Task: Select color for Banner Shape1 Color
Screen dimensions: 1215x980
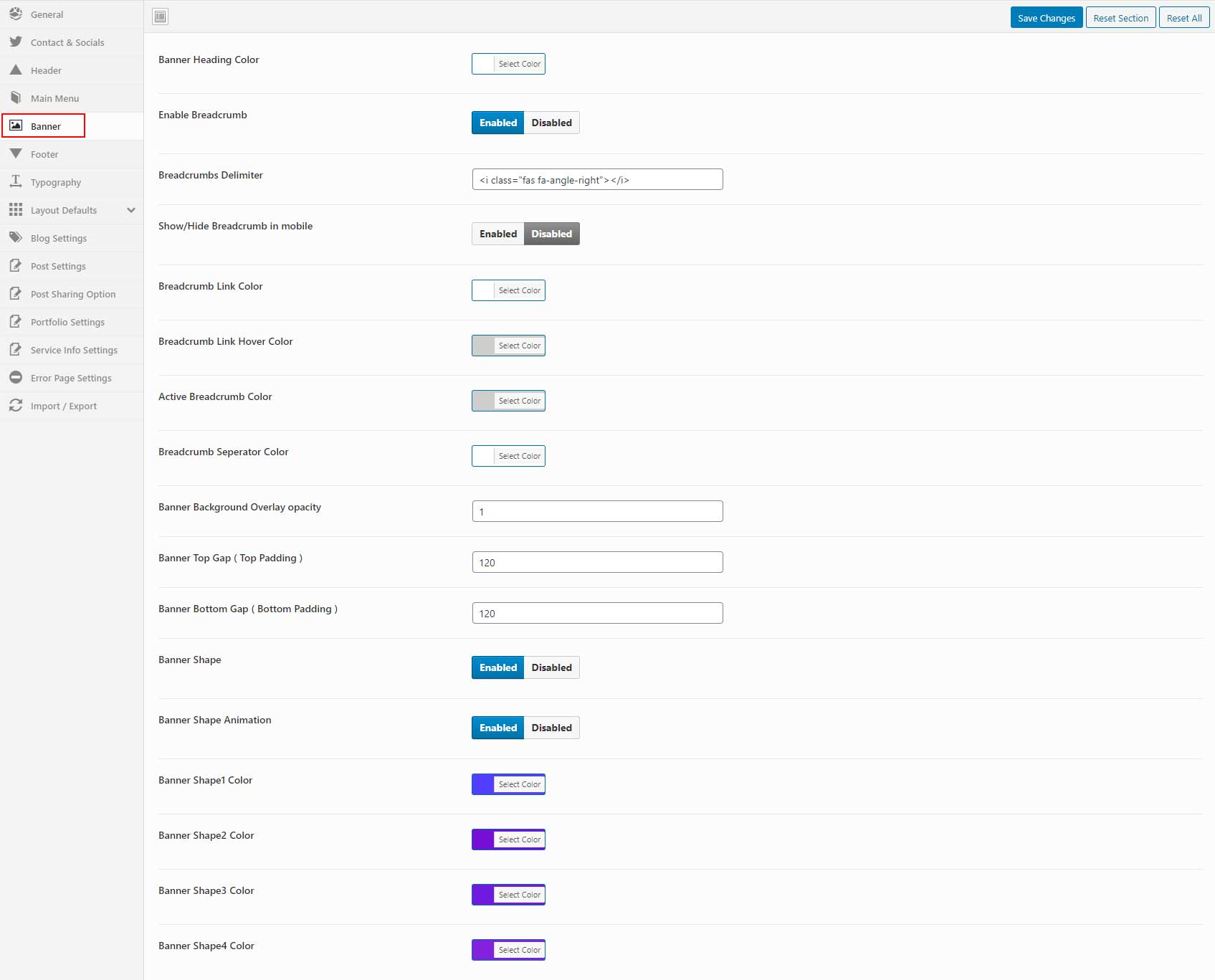Action: point(508,784)
